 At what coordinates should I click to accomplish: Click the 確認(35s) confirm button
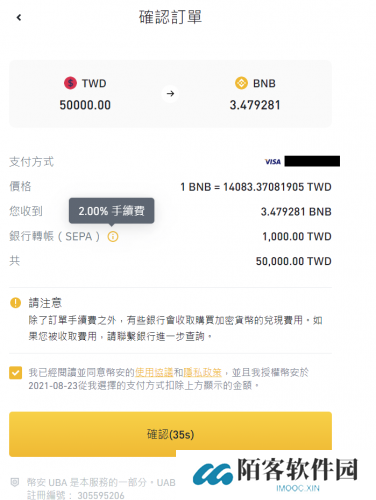point(170,434)
